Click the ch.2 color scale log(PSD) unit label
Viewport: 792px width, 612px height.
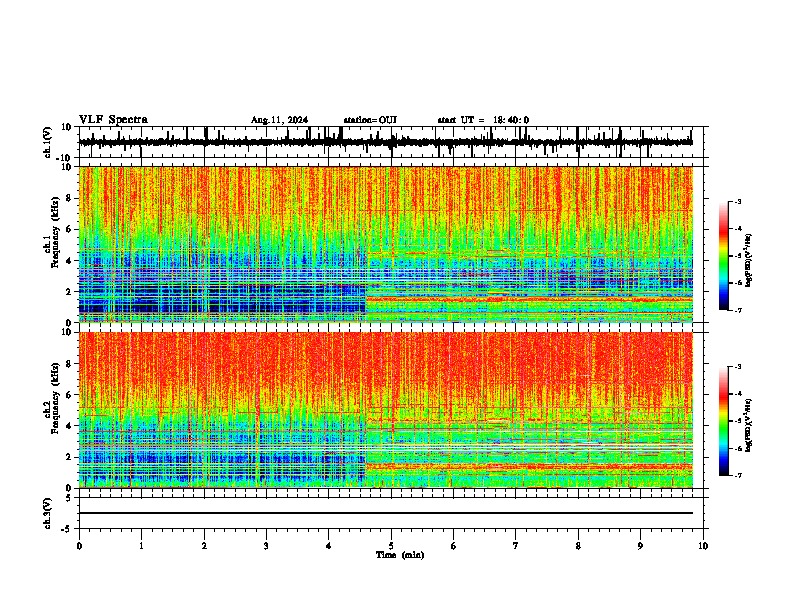[x=749, y=425]
